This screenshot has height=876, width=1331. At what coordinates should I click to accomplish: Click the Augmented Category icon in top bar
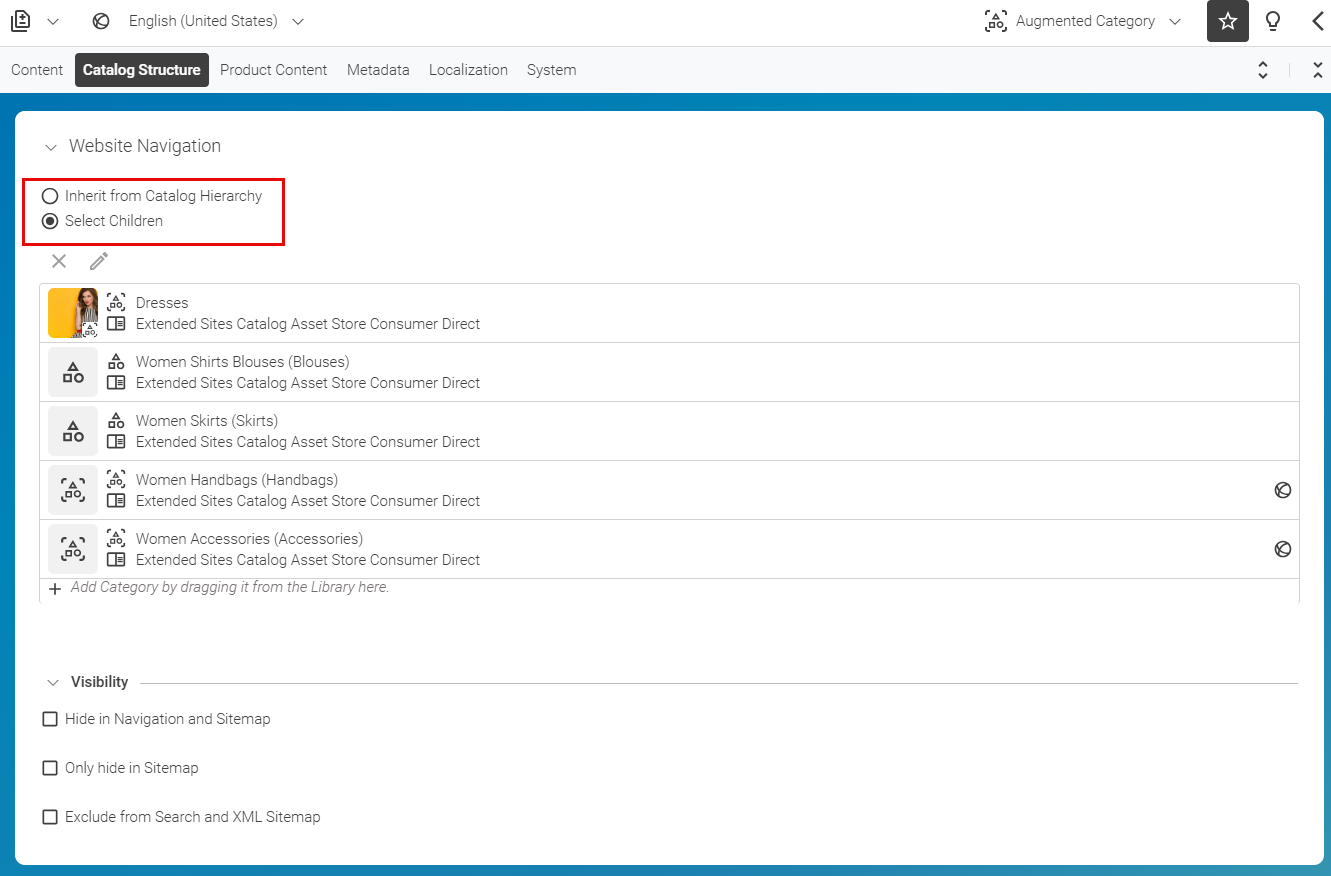click(995, 20)
